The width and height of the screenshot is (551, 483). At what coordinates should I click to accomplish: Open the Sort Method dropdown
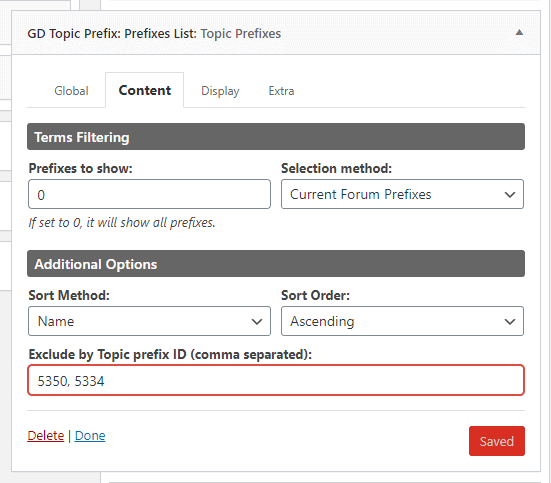pos(149,321)
